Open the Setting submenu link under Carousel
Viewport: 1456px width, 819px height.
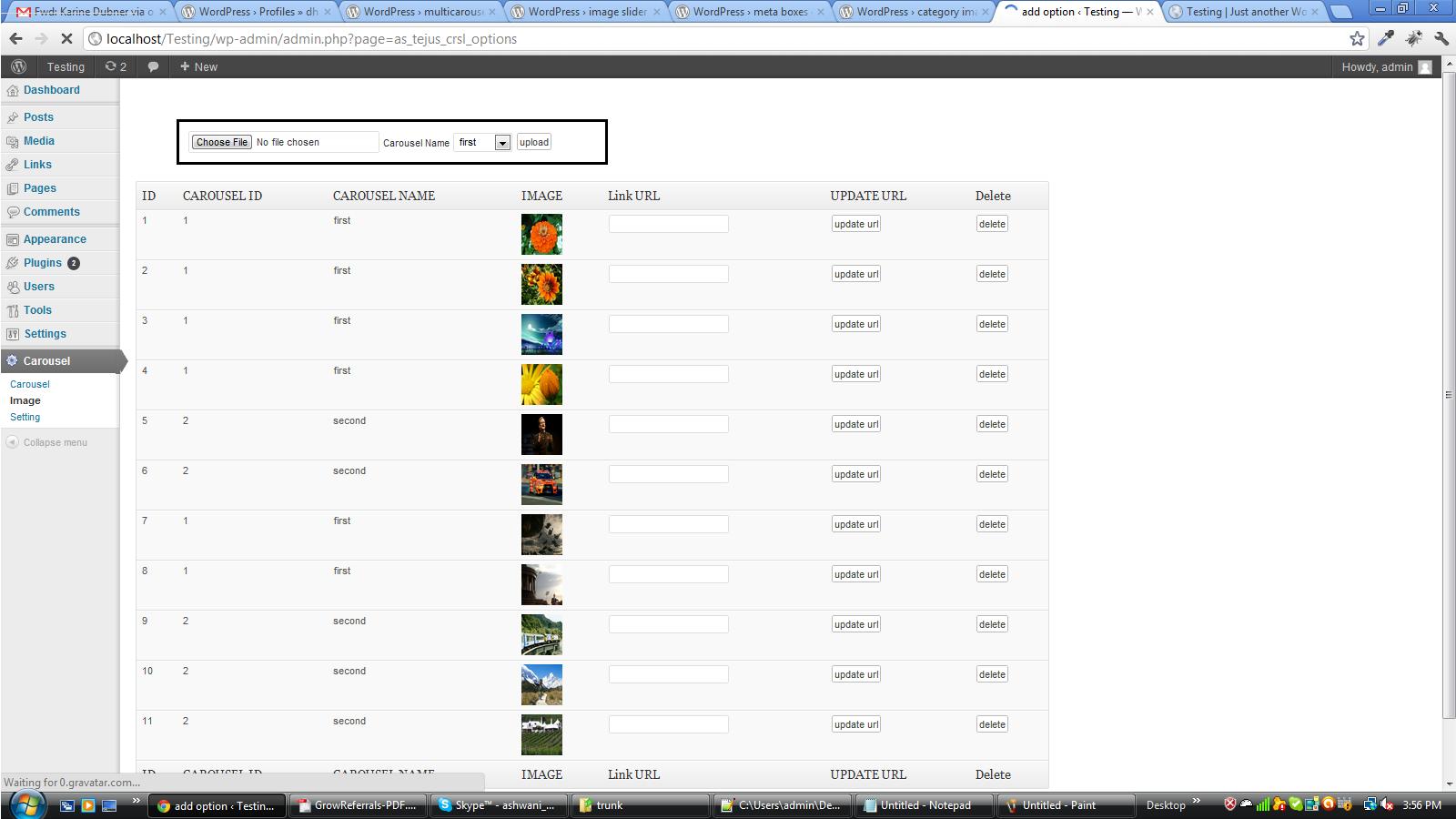pyautogui.click(x=25, y=417)
